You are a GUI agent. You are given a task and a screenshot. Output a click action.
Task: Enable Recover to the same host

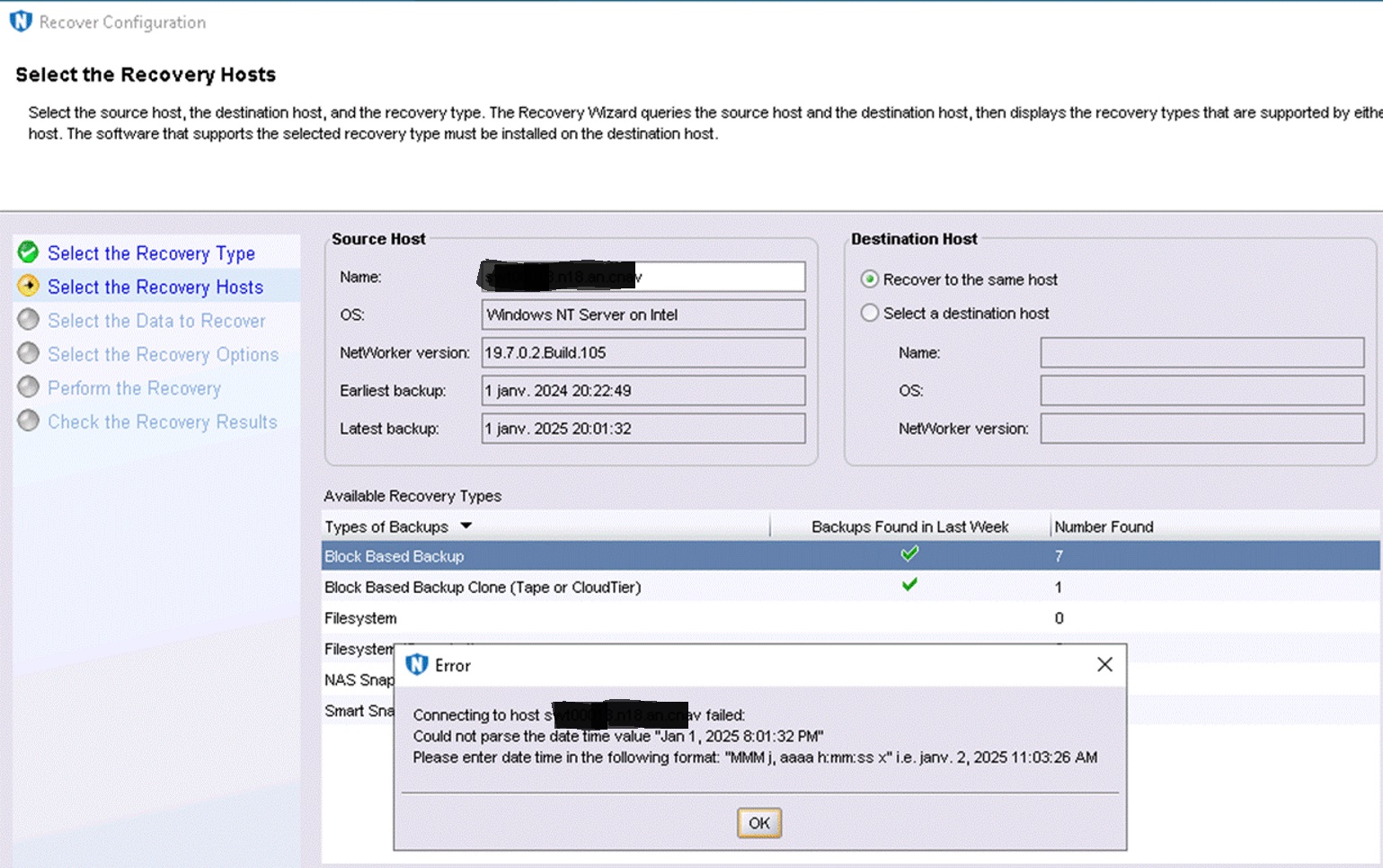point(869,279)
